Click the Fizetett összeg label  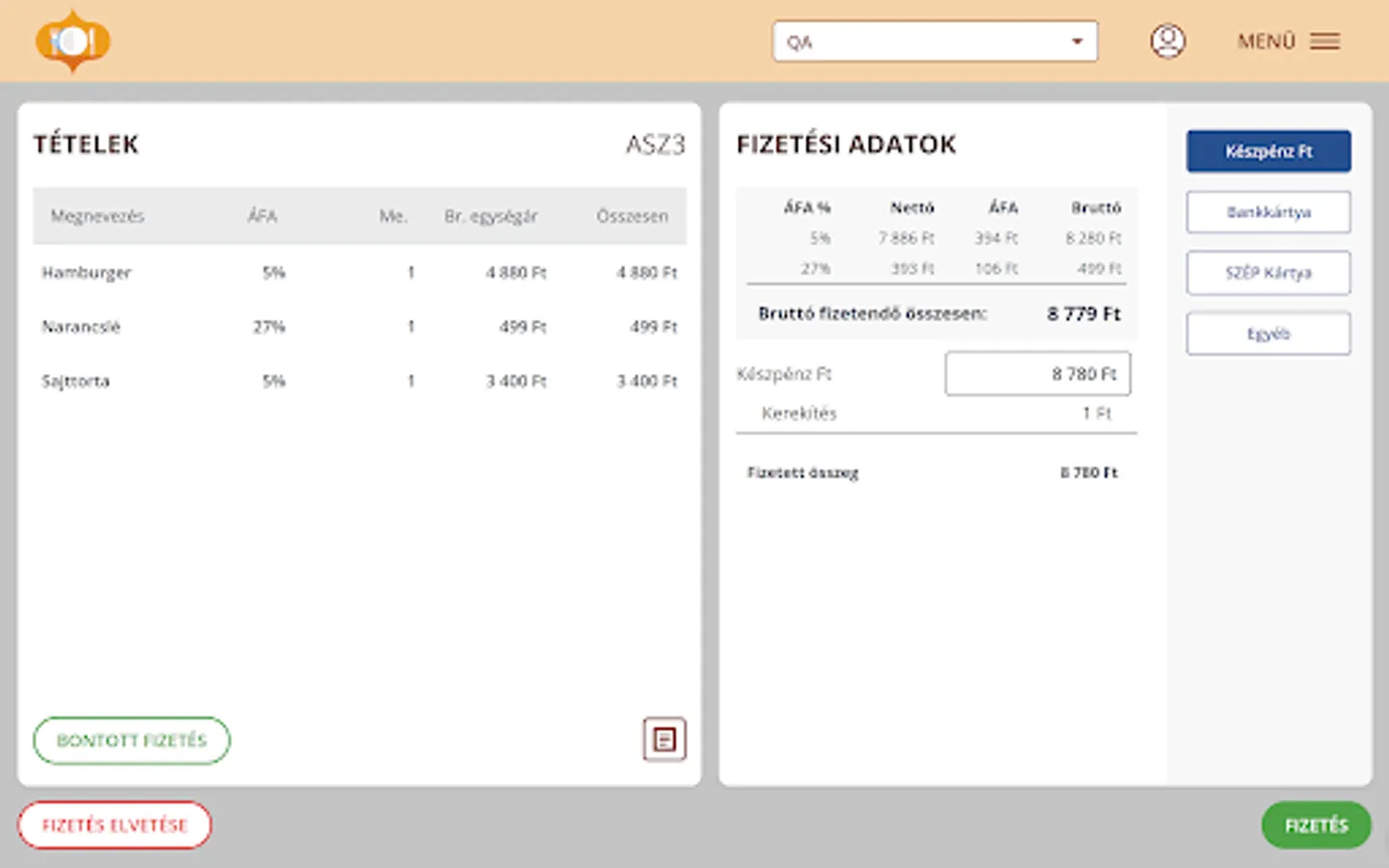click(x=803, y=473)
